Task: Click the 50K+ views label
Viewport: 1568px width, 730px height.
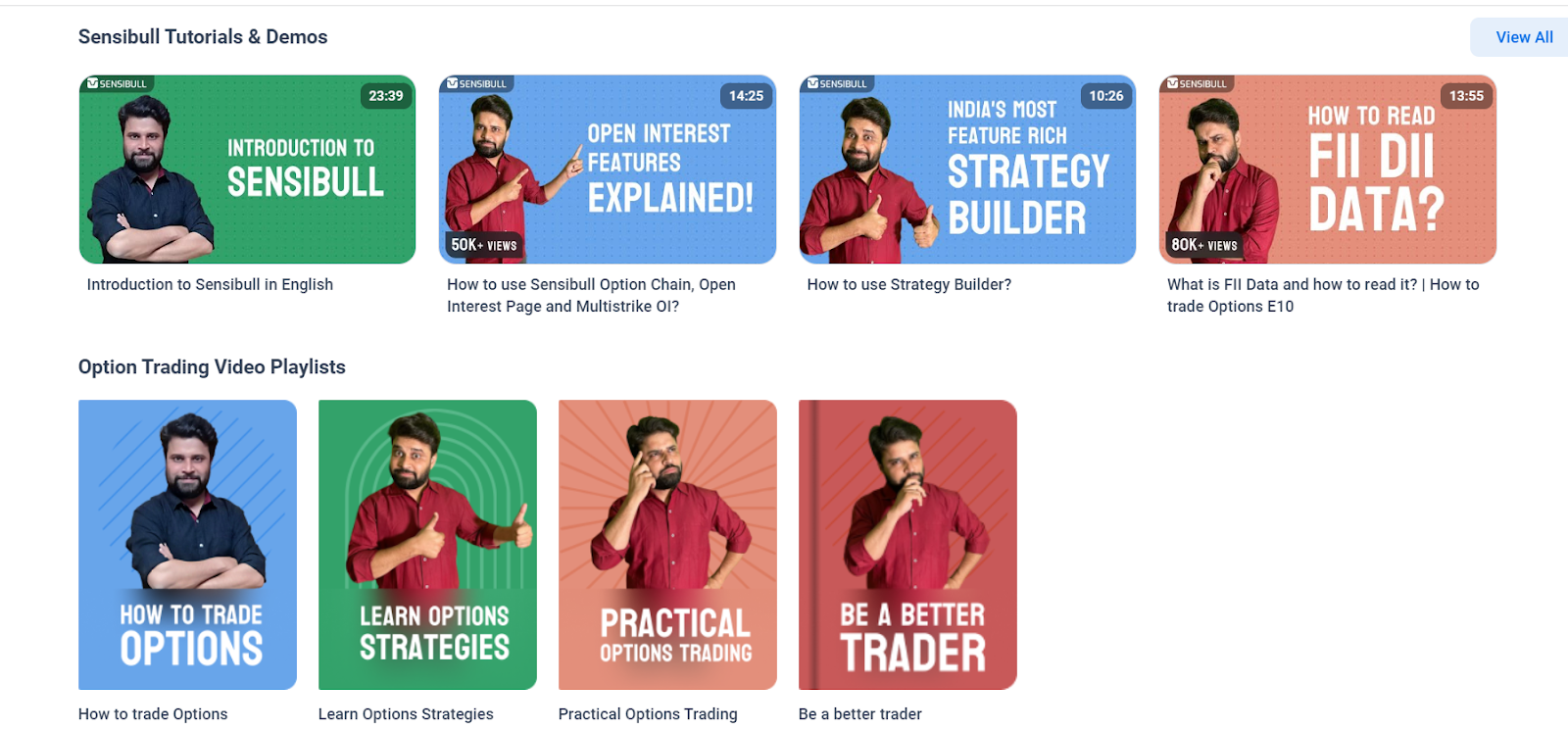Action: coord(484,245)
